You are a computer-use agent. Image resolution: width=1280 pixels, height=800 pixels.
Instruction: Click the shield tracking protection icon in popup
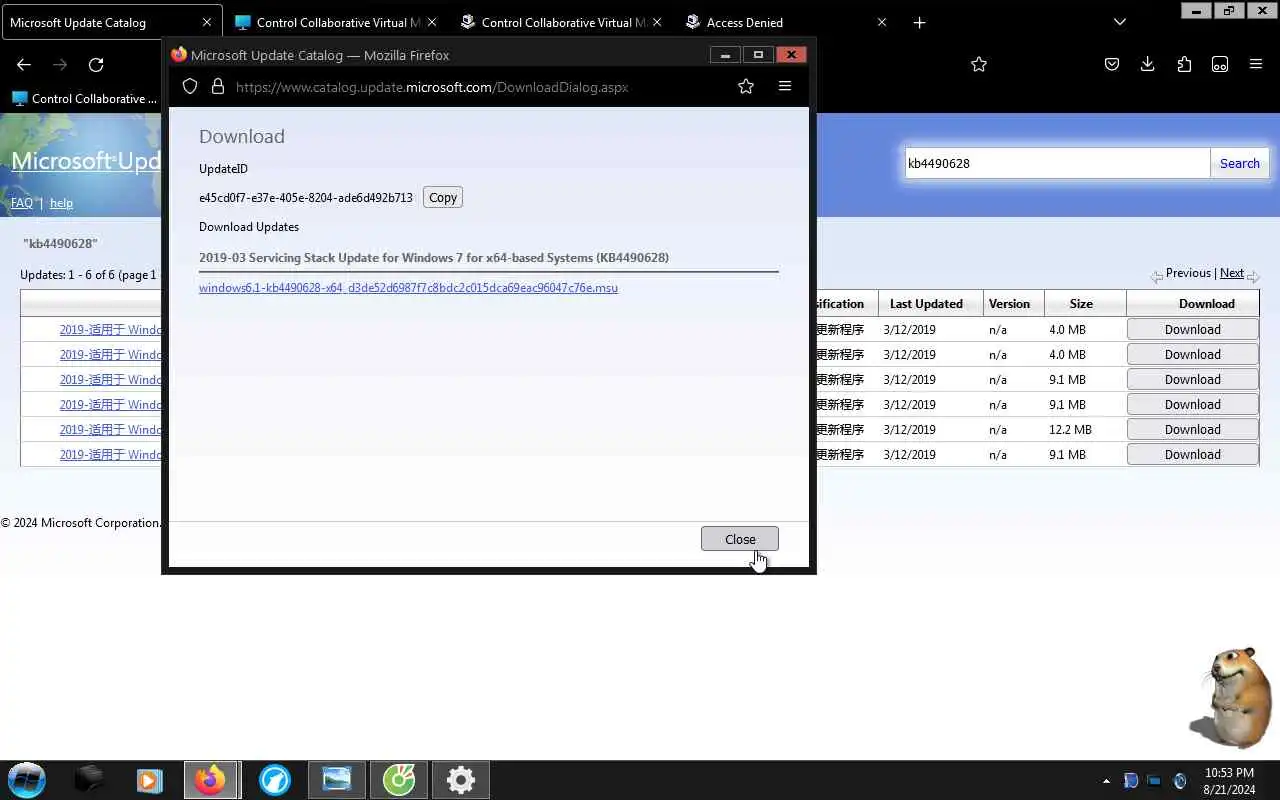[x=190, y=87]
